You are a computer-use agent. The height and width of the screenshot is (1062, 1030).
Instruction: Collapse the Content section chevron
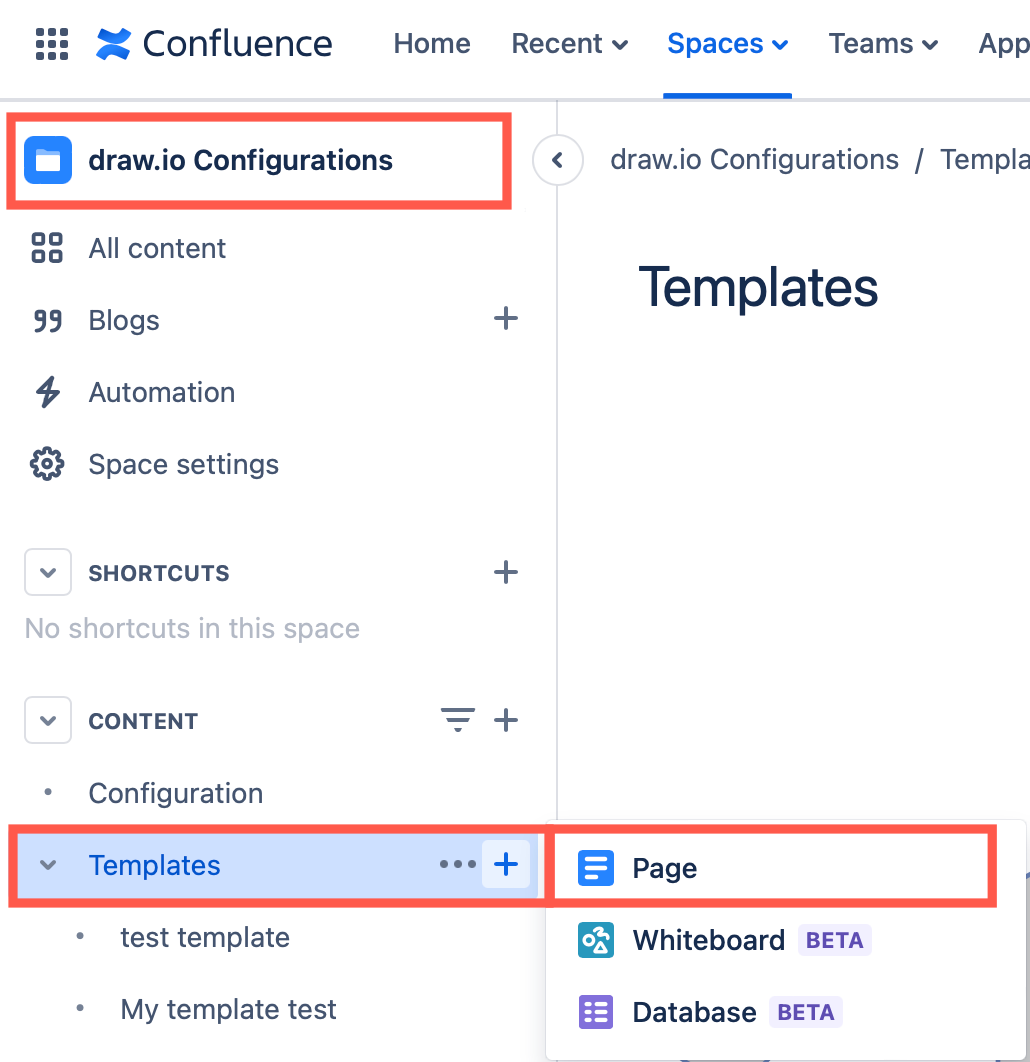click(47, 720)
